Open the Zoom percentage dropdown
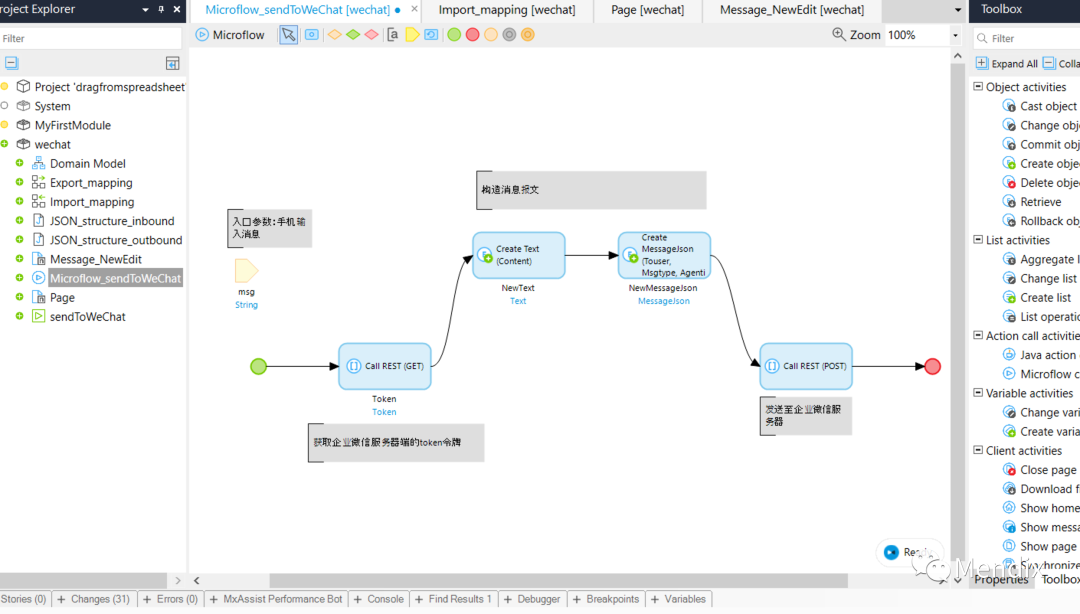 955,35
